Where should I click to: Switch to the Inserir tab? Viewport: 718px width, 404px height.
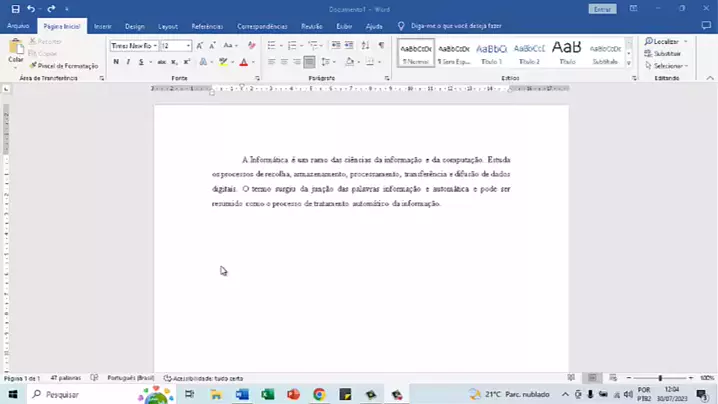(102, 26)
